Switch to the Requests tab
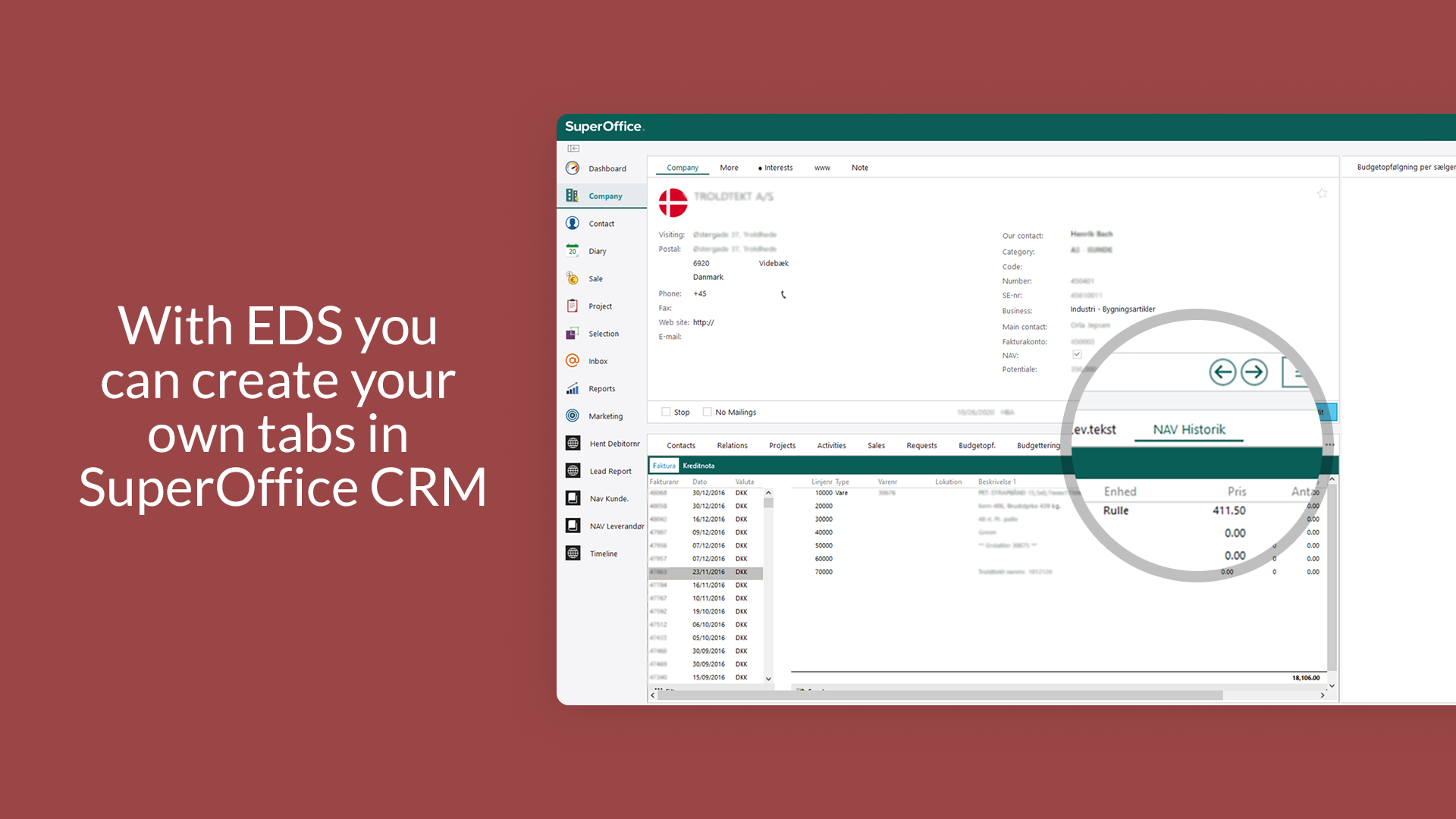This screenshot has height=819, width=1456. tap(921, 445)
